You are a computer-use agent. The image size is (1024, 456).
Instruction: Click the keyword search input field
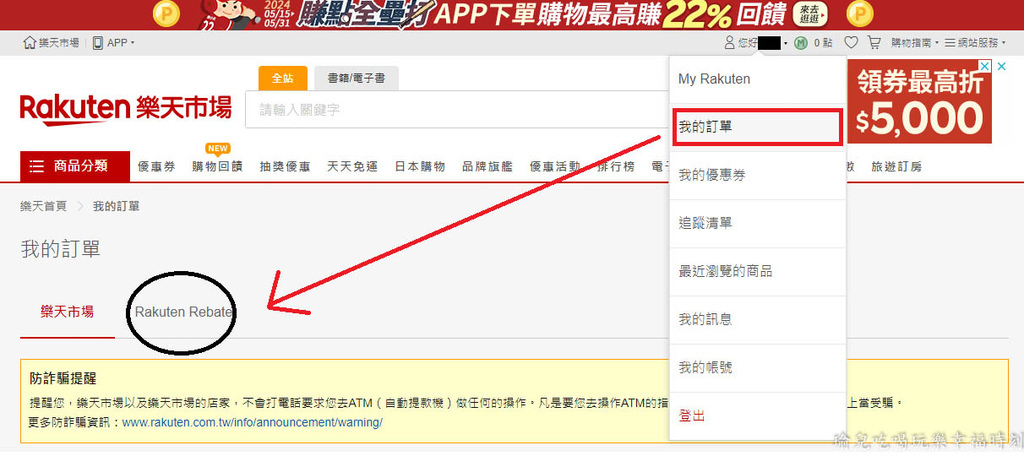457,110
